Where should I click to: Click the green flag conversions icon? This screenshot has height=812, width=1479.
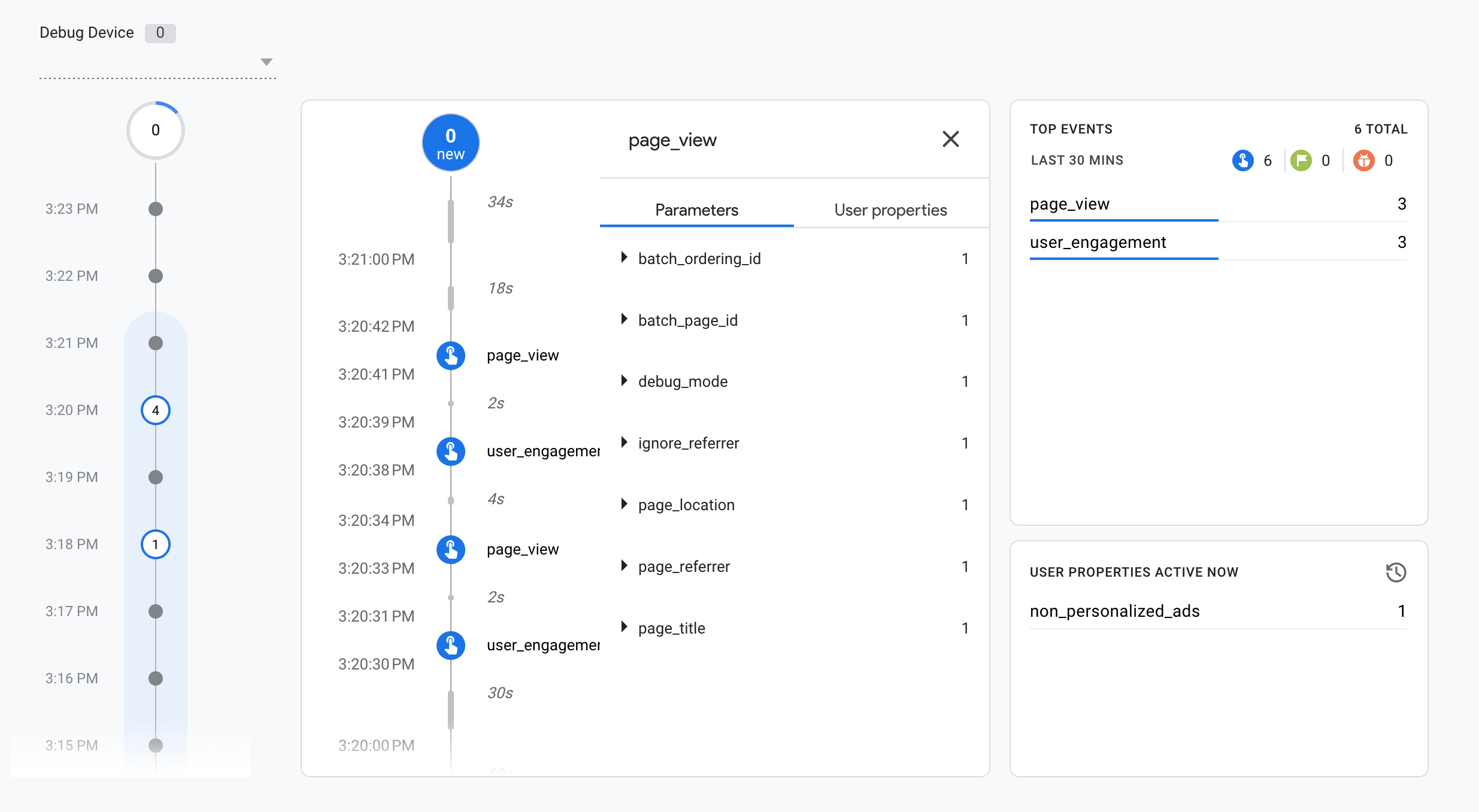click(x=1301, y=160)
